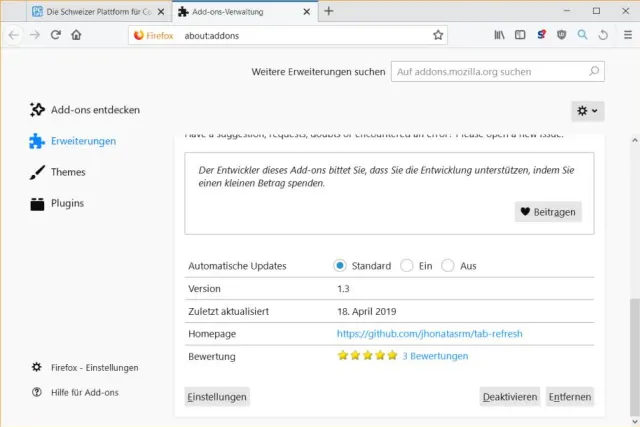Image resolution: width=640 pixels, height=427 pixels.
Task: Click the five-star rating
Action: (367, 356)
